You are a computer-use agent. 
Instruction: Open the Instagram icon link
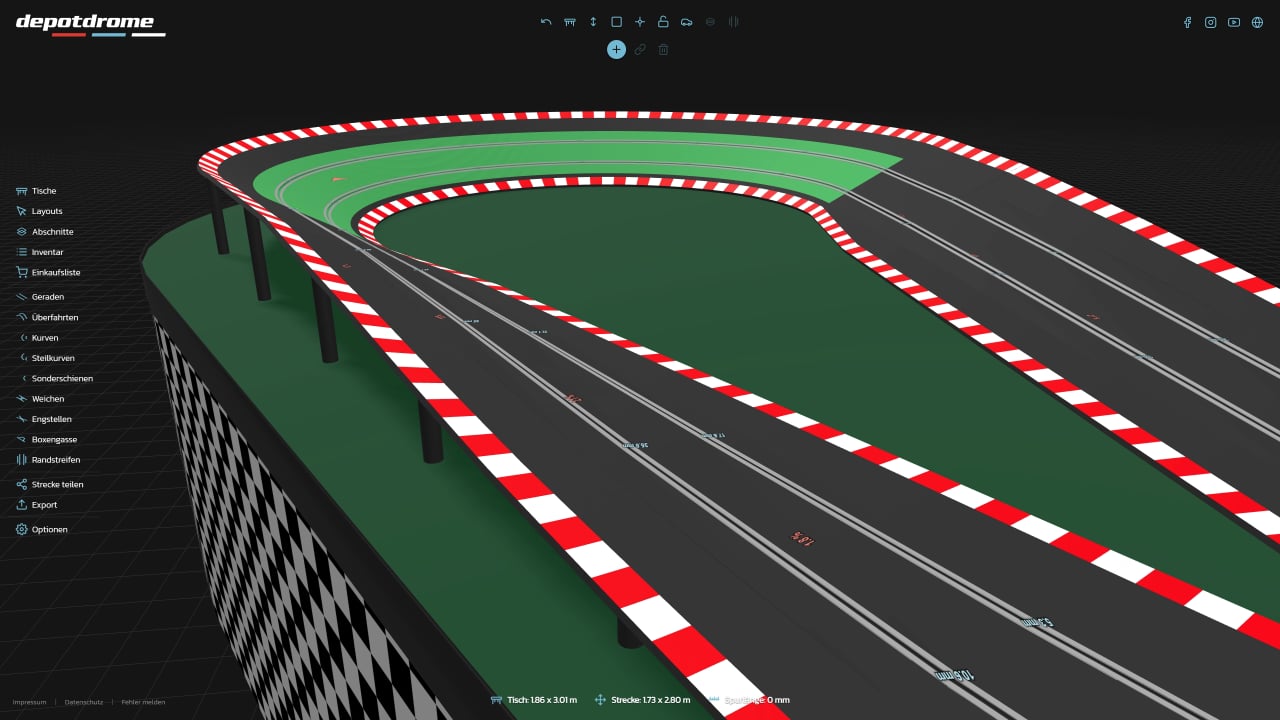tap(1210, 22)
